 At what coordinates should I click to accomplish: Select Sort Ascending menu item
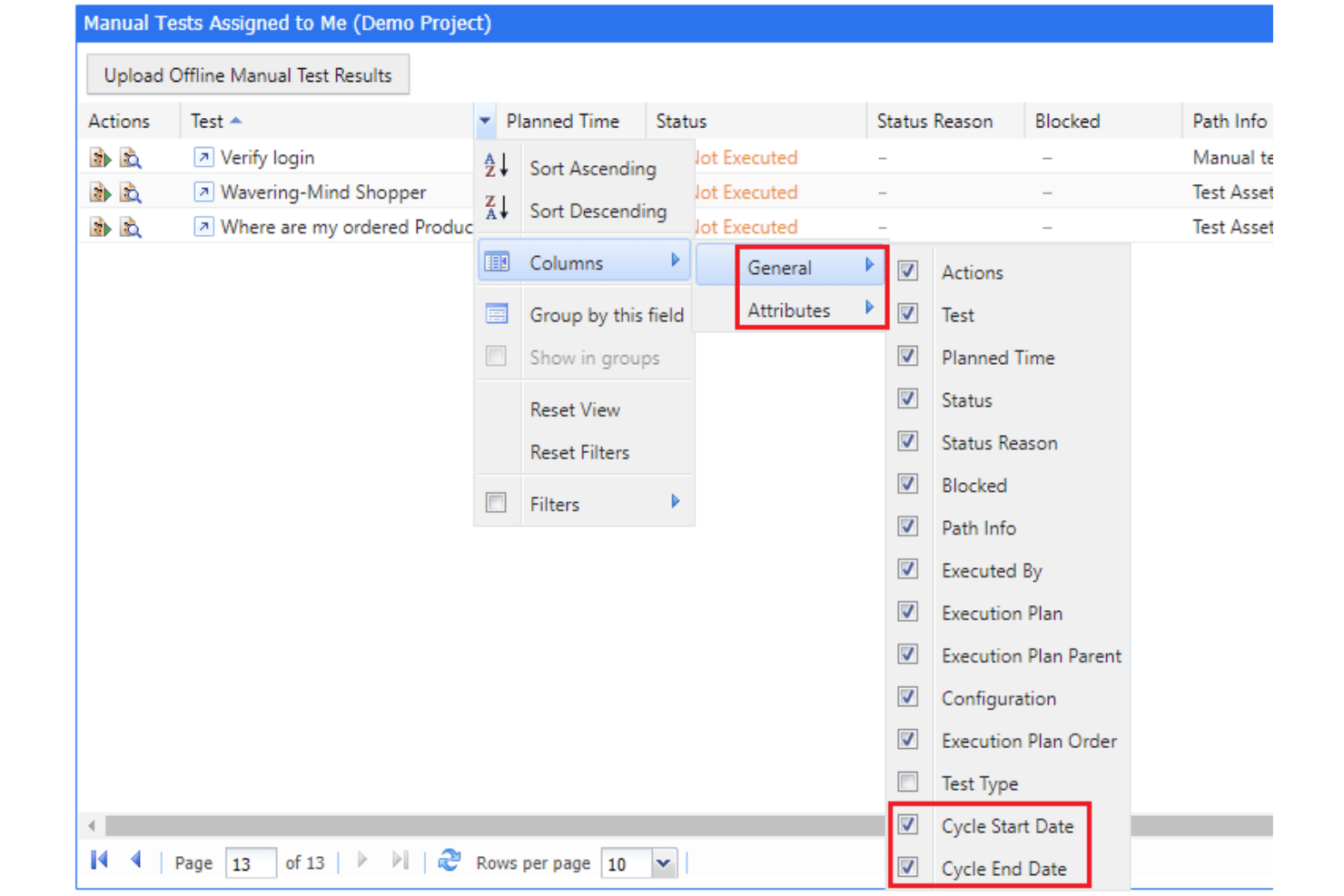click(584, 168)
